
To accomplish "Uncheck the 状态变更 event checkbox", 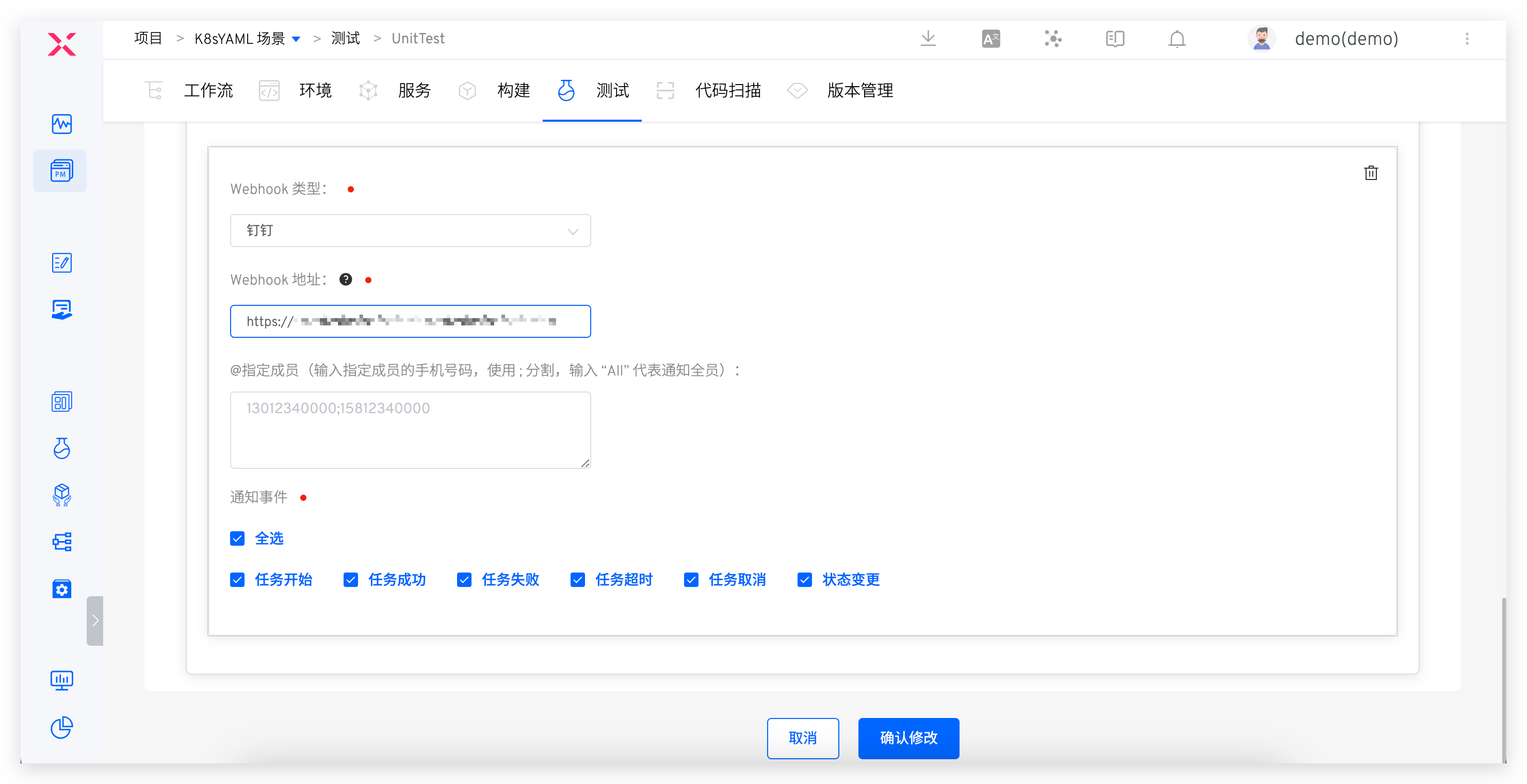I will [804, 580].
